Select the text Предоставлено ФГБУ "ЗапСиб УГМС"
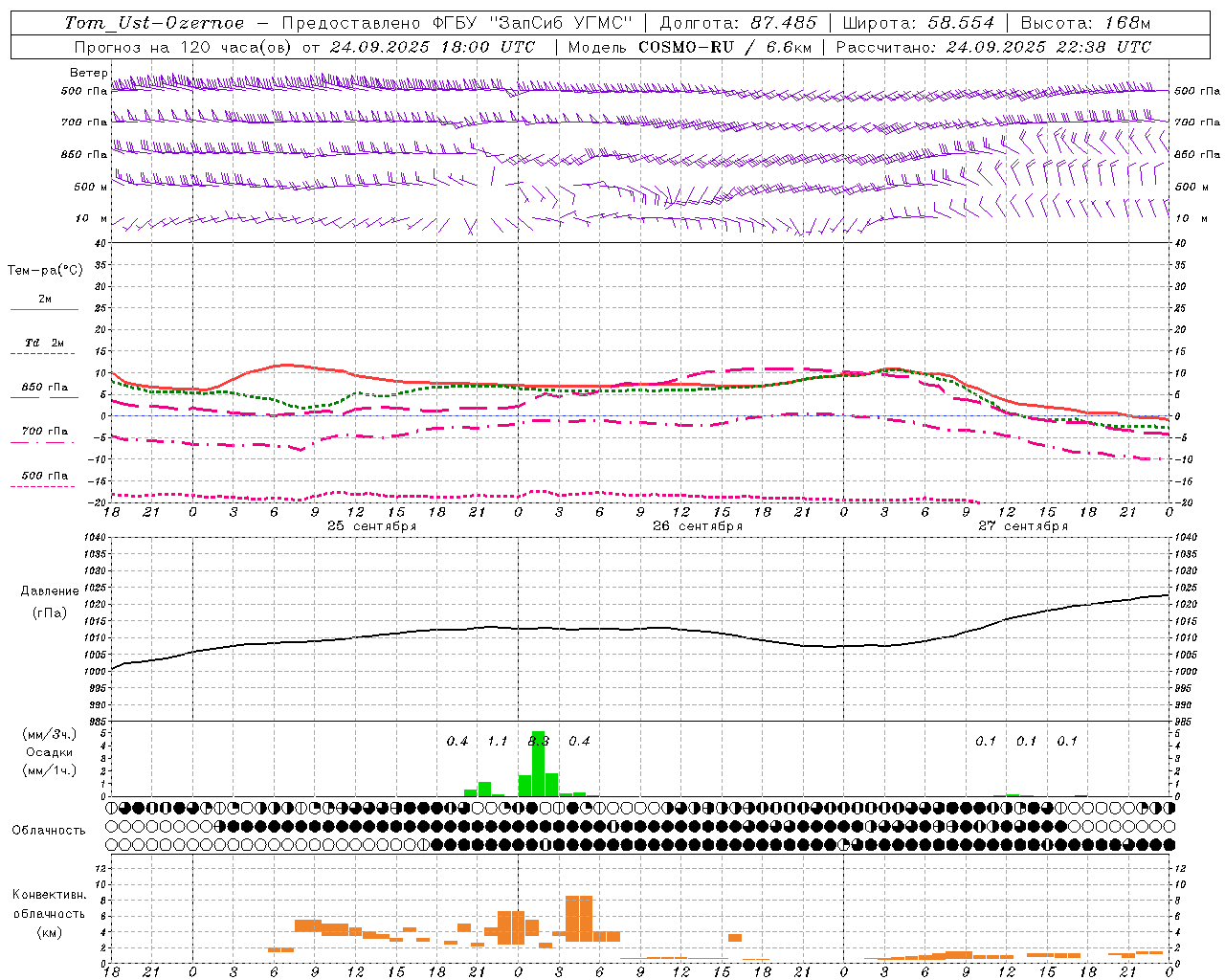The width and height of the screenshot is (1225, 980). pos(457,23)
